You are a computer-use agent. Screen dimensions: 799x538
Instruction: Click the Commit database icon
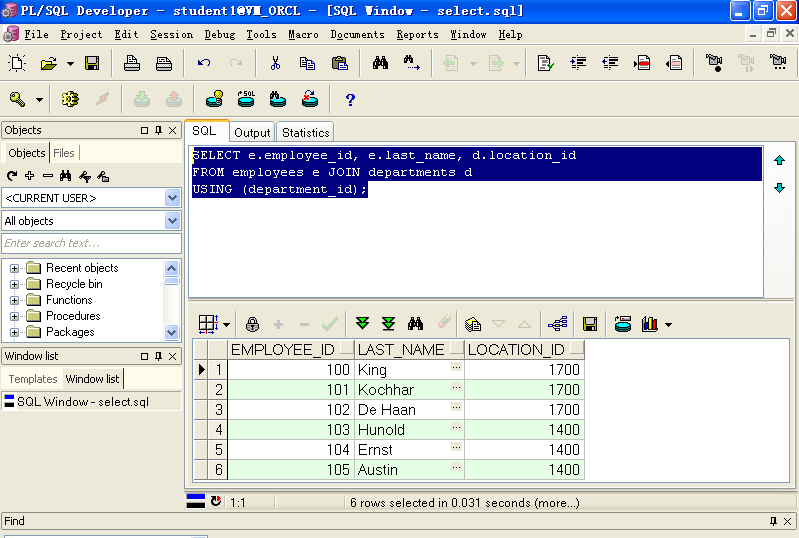(142, 99)
